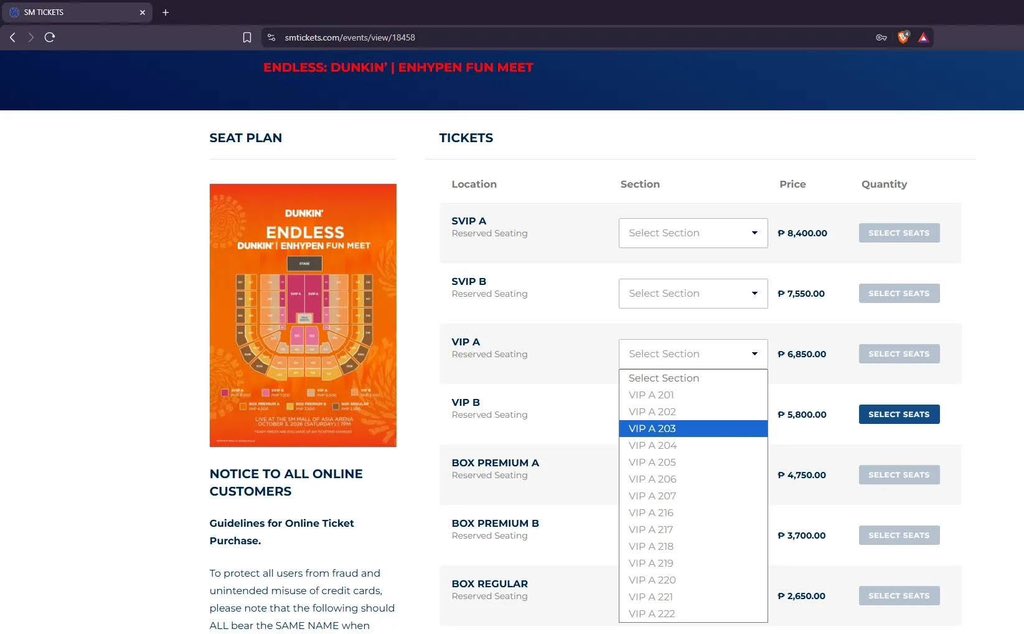Screen dimensions: 1024x634
Task: Click the VIP A price ₱ 6,850.00
Action: [802, 354]
